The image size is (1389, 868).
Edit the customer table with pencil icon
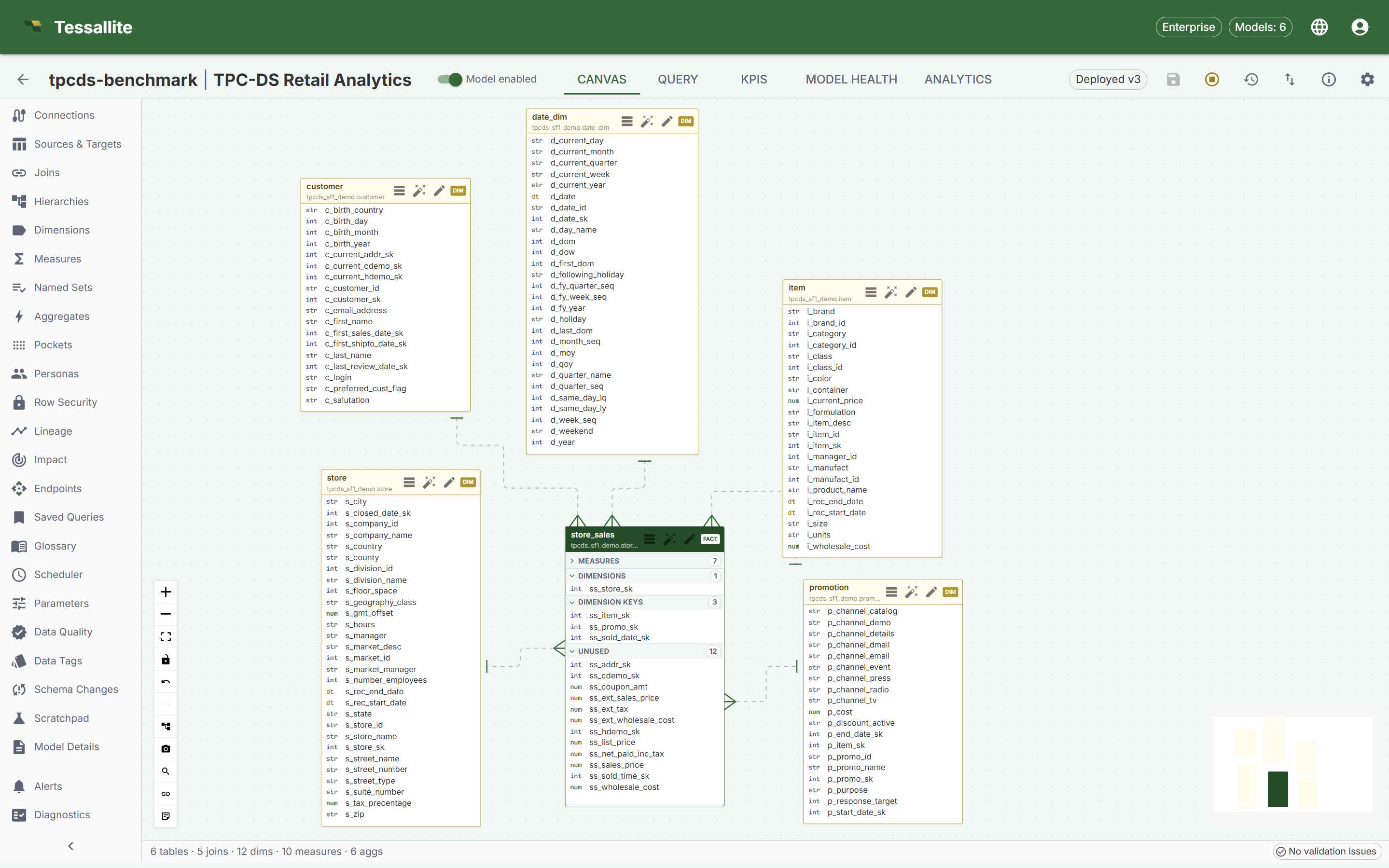pos(439,191)
